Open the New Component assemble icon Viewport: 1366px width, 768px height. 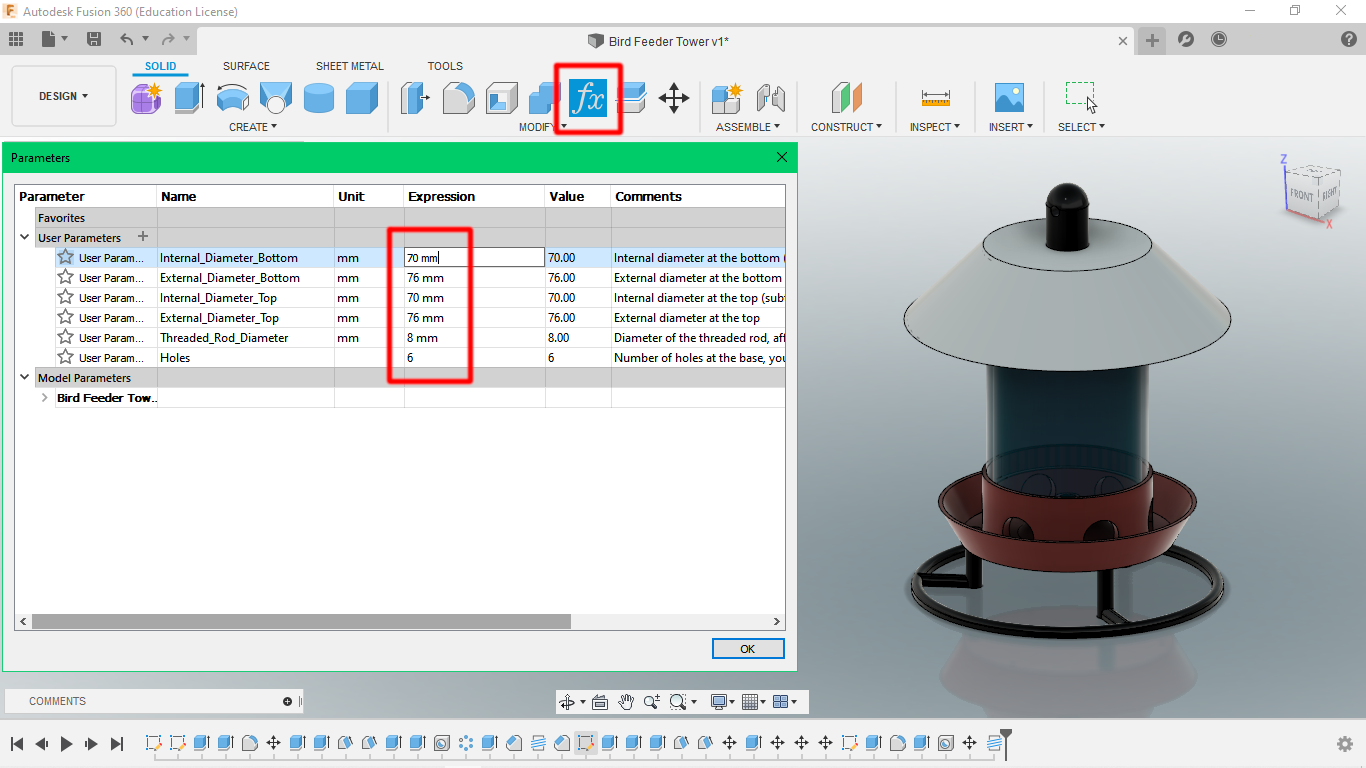[x=727, y=98]
